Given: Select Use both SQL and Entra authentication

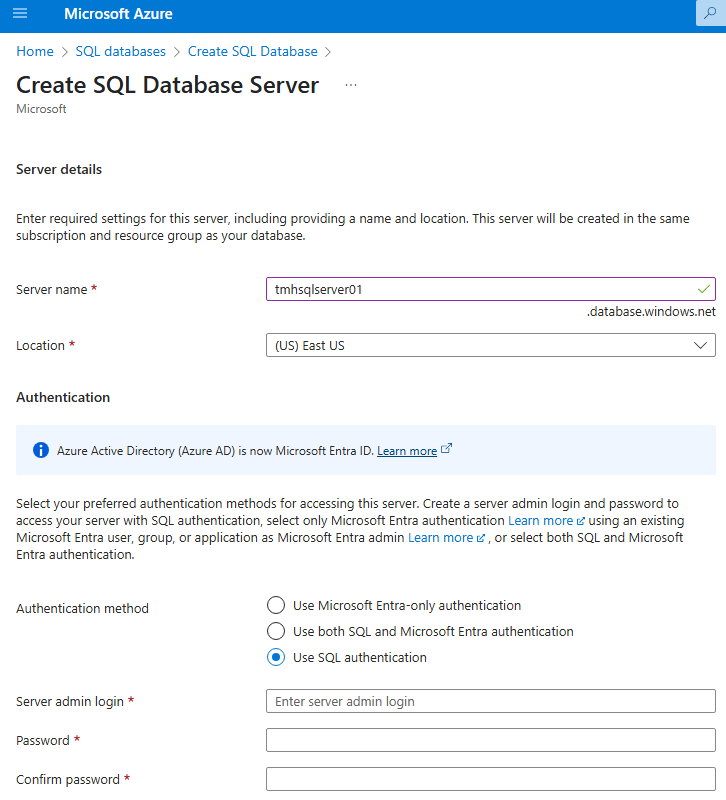Looking at the screenshot, I should [x=276, y=631].
